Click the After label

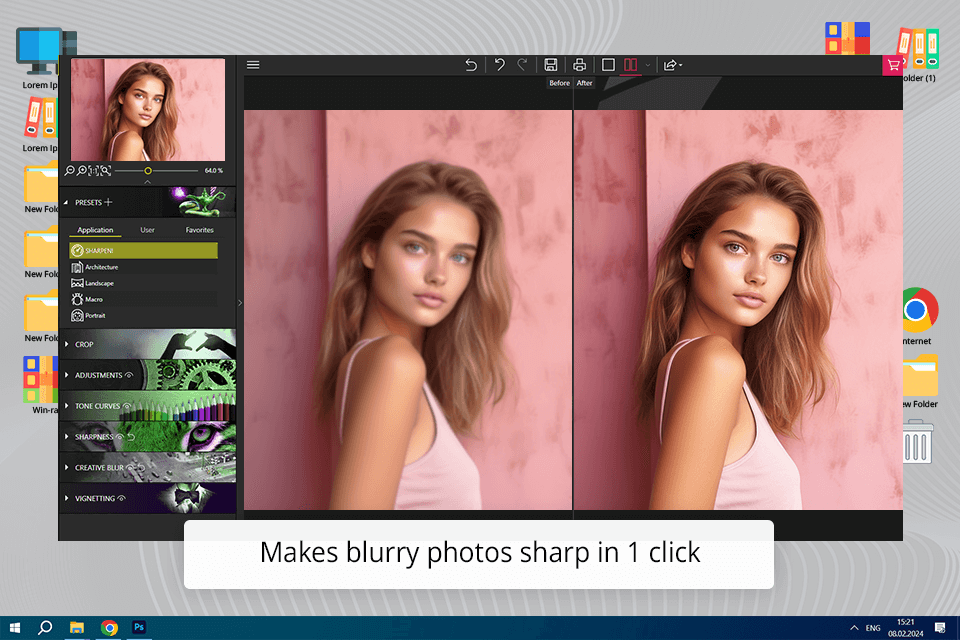585,83
